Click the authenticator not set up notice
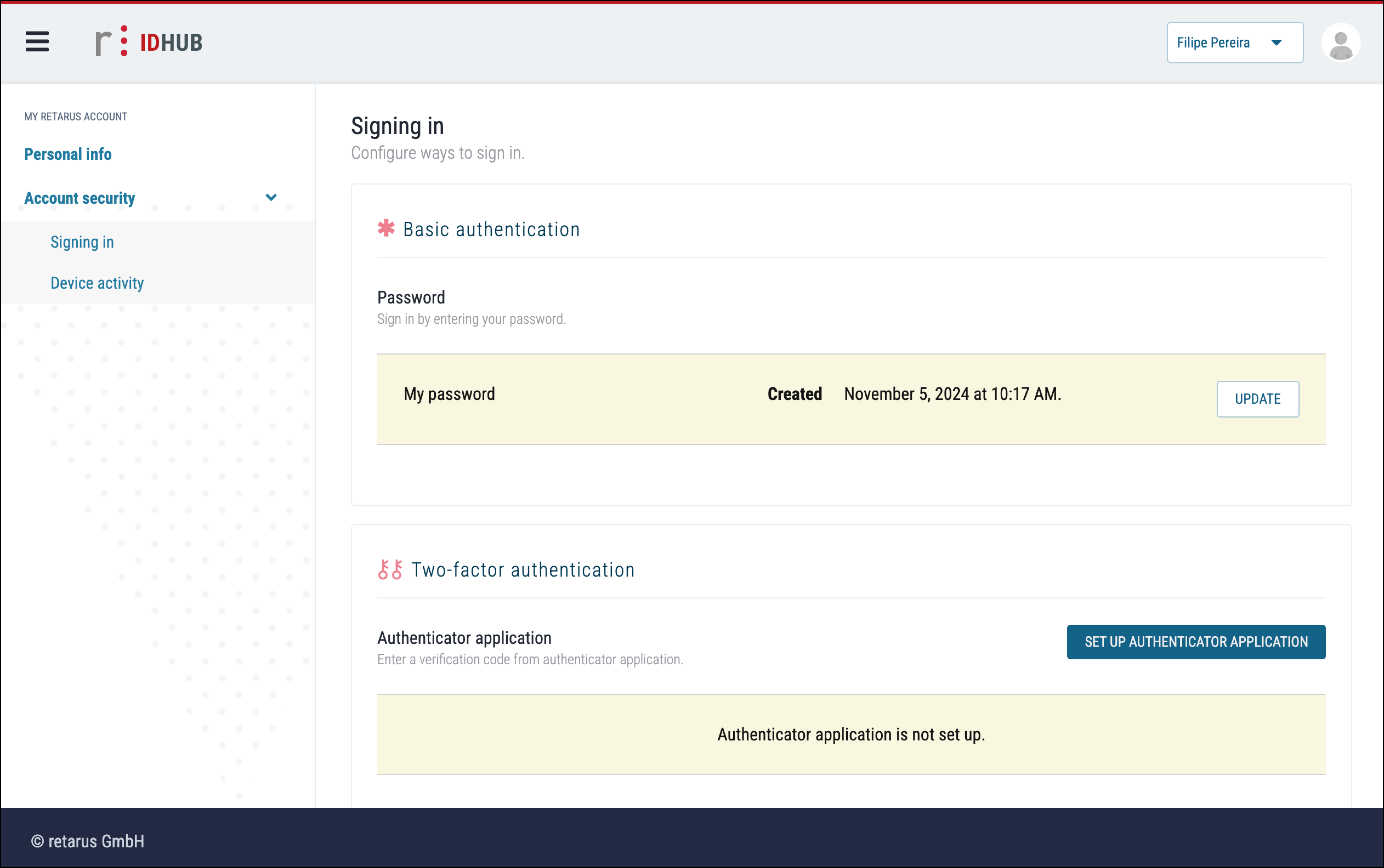The width and height of the screenshot is (1384, 868). (x=851, y=734)
